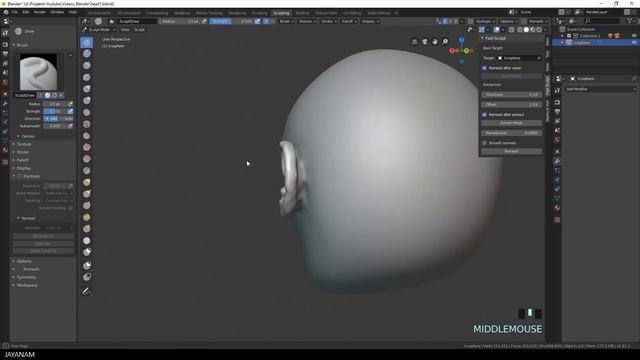640x360 pixels.
Task: Open the Render menu
Action: 40,12
